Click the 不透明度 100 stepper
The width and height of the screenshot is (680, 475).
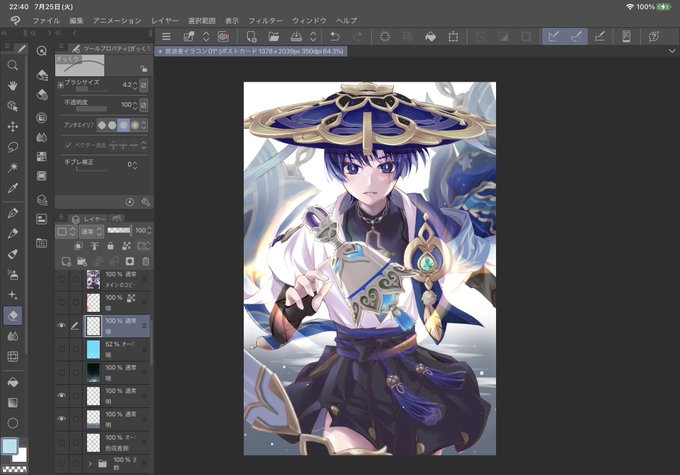[x=135, y=105]
